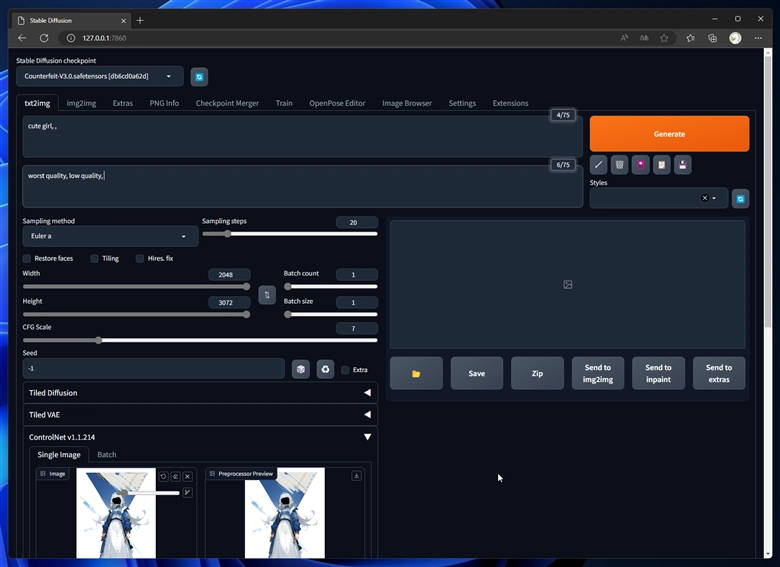Open the Stable Diffusion checkpoint dropdown
This screenshot has height=567, width=780.
(99, 76)
